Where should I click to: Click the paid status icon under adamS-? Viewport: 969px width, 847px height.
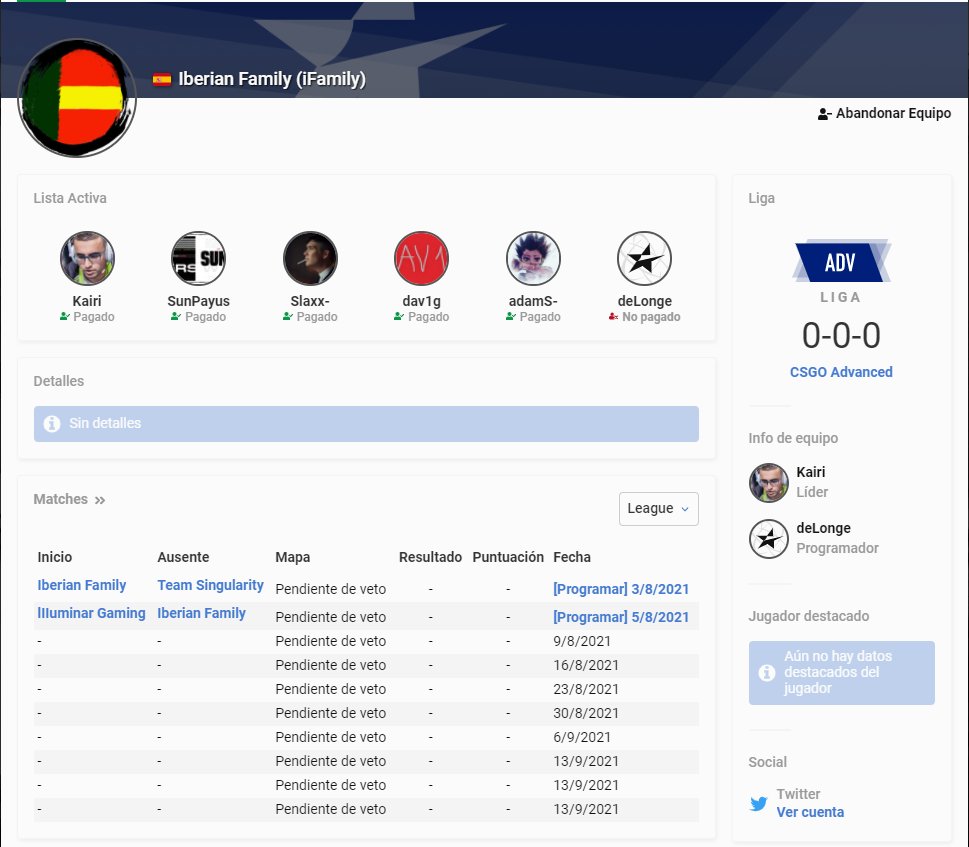(510, 316)
